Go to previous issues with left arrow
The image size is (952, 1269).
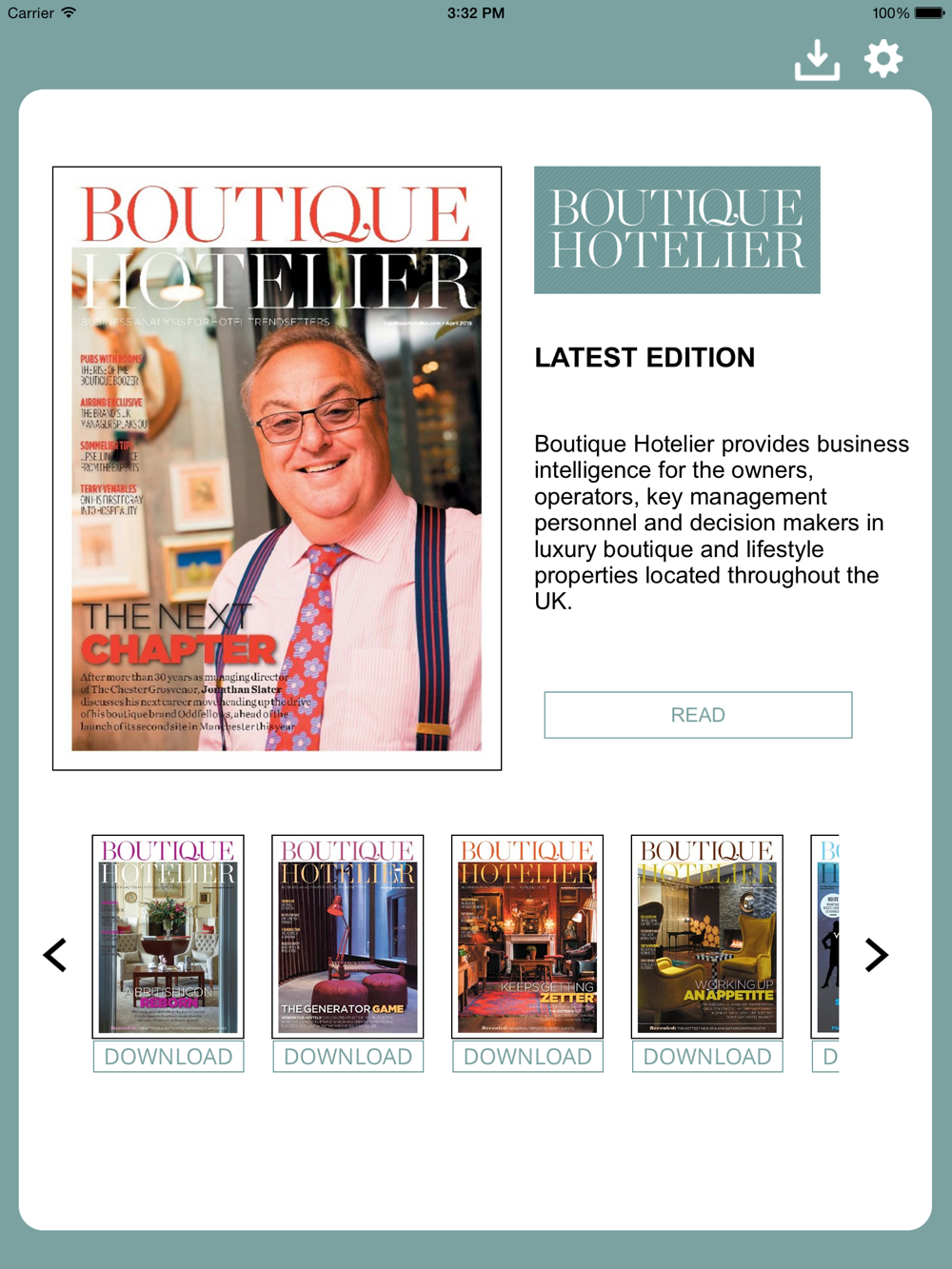(55, 955)
